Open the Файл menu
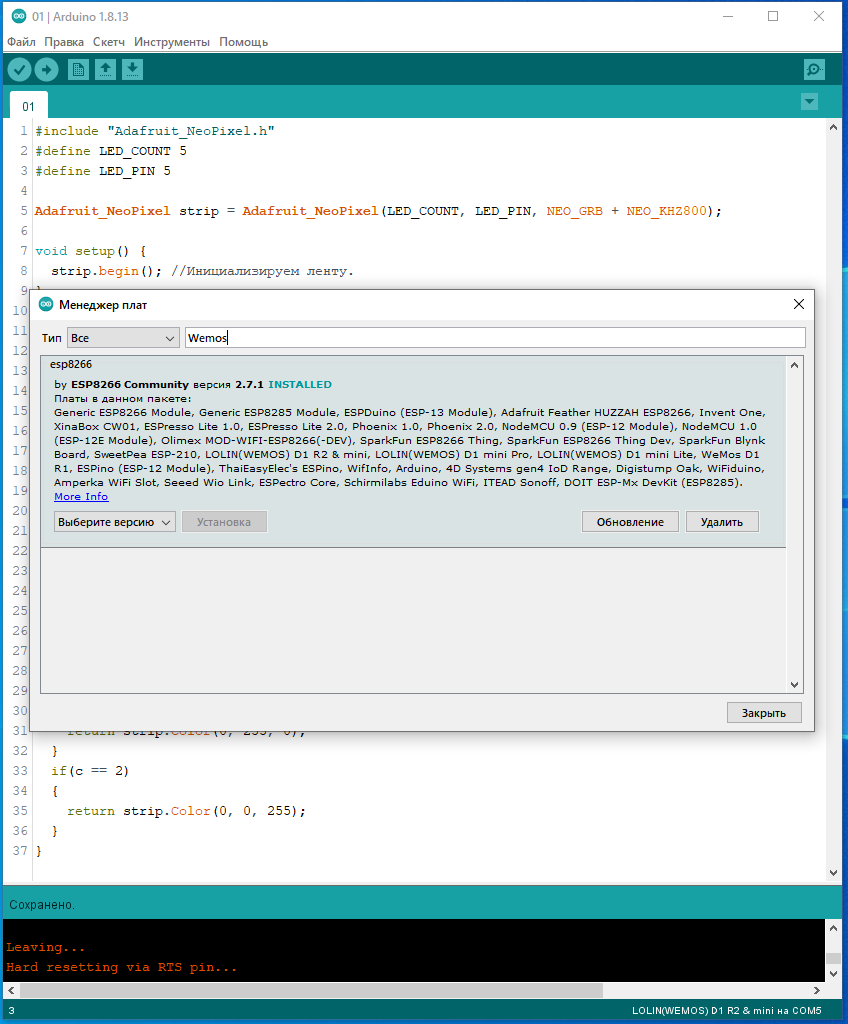Viewport: 848px width, 1024px height. 21,42
